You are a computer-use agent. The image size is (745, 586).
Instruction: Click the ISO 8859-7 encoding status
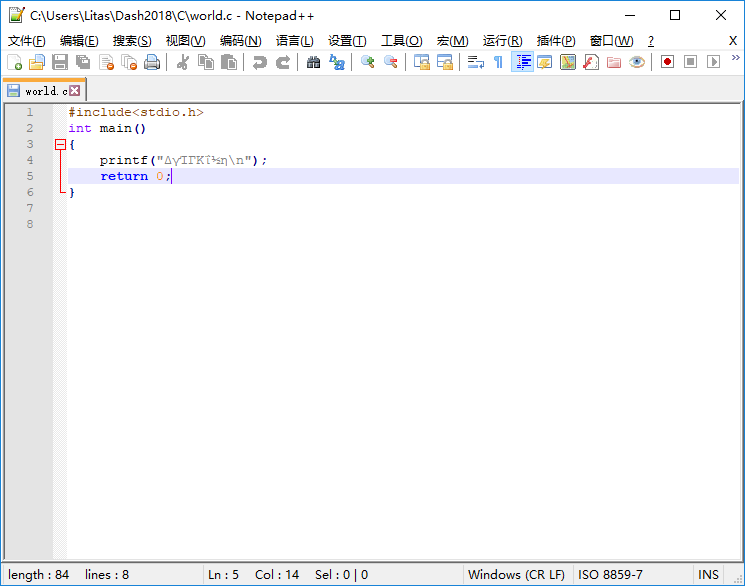click(x=610, y=575)
